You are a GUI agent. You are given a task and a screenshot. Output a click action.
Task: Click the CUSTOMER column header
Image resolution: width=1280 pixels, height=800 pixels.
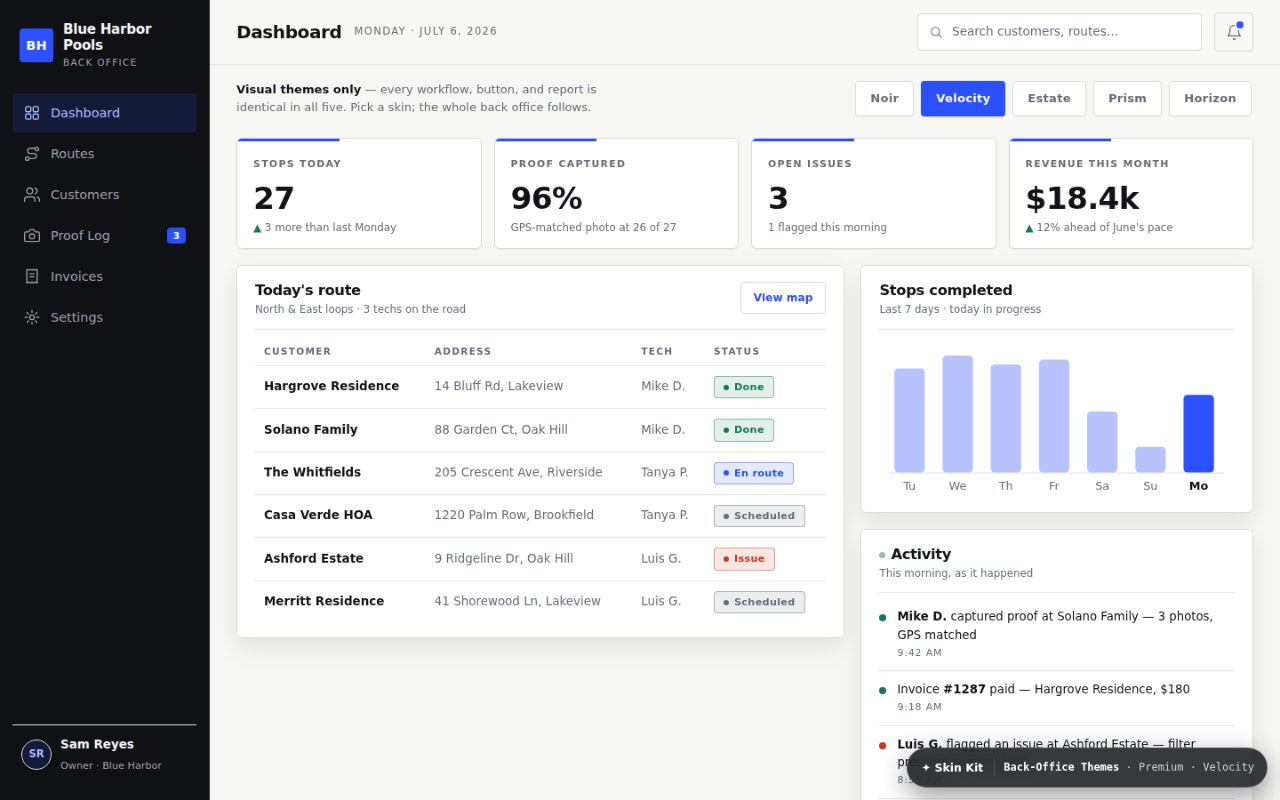[297, 351]
